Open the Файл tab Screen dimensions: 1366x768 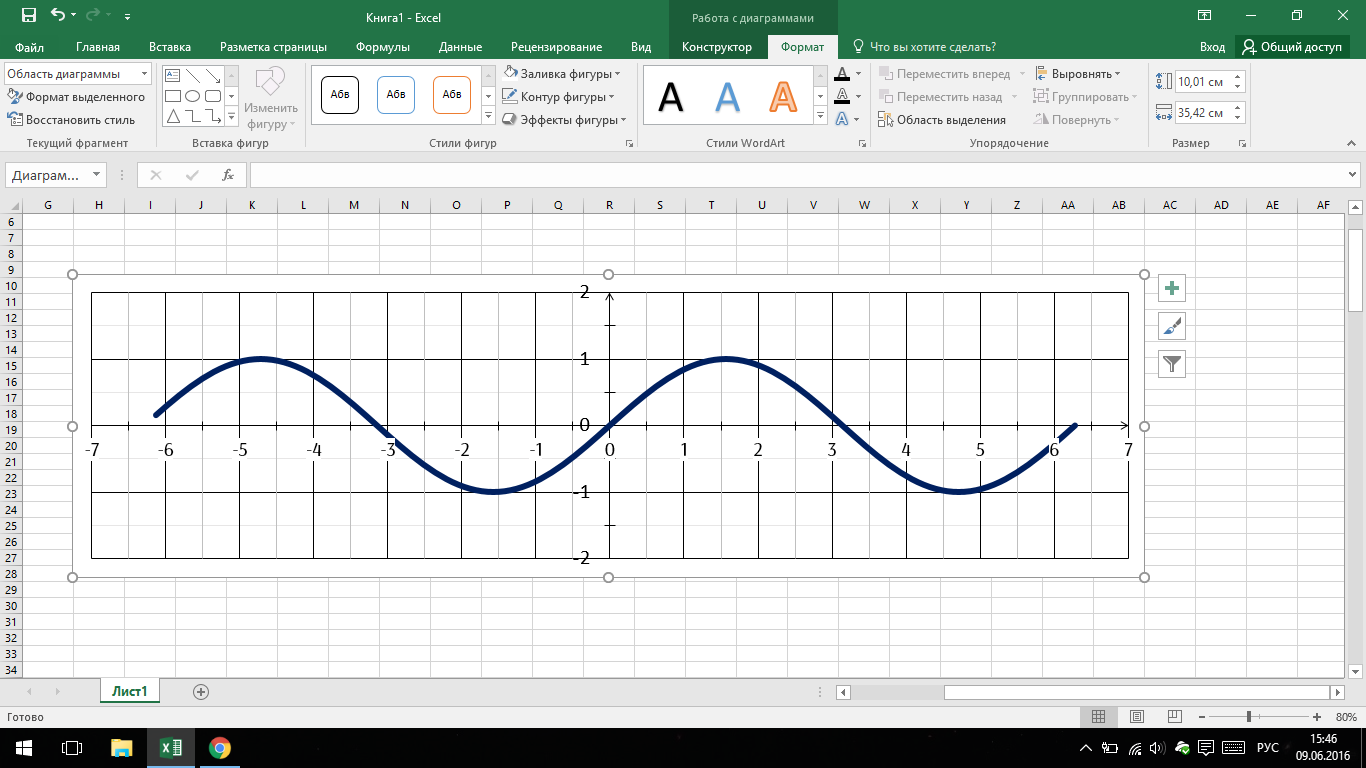29,47
